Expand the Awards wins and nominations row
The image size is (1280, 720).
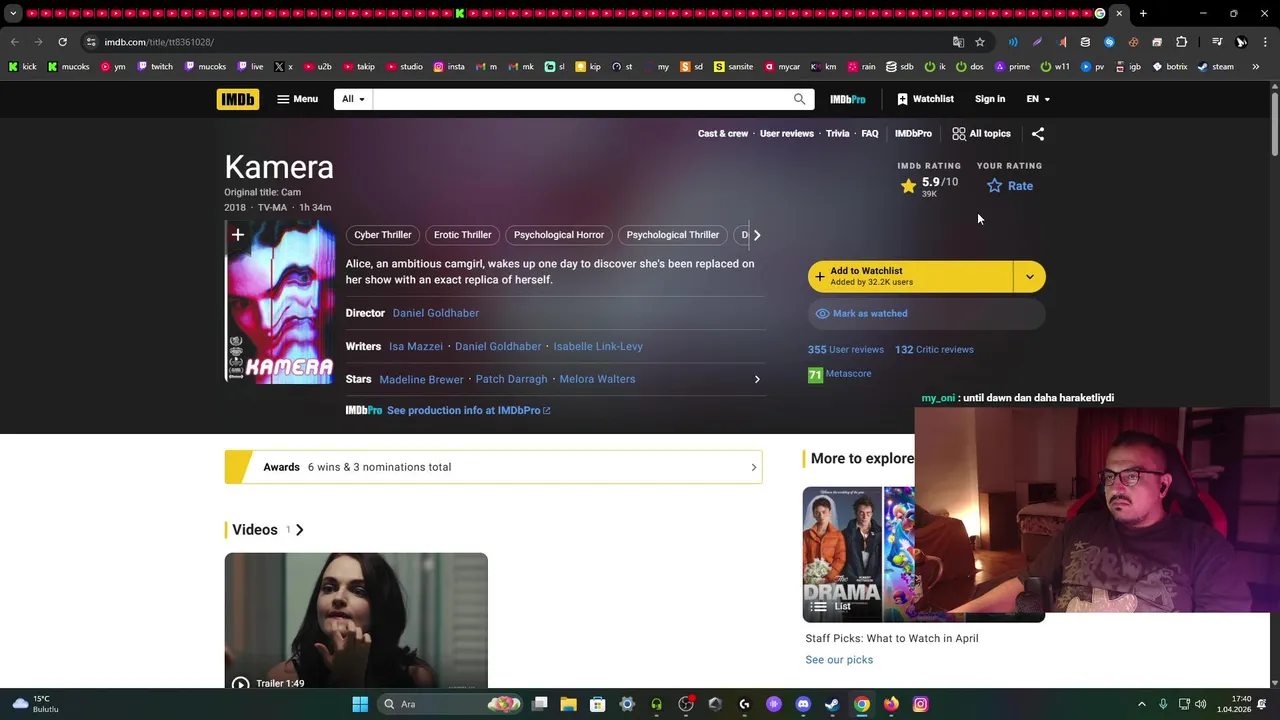coord(493,467)
